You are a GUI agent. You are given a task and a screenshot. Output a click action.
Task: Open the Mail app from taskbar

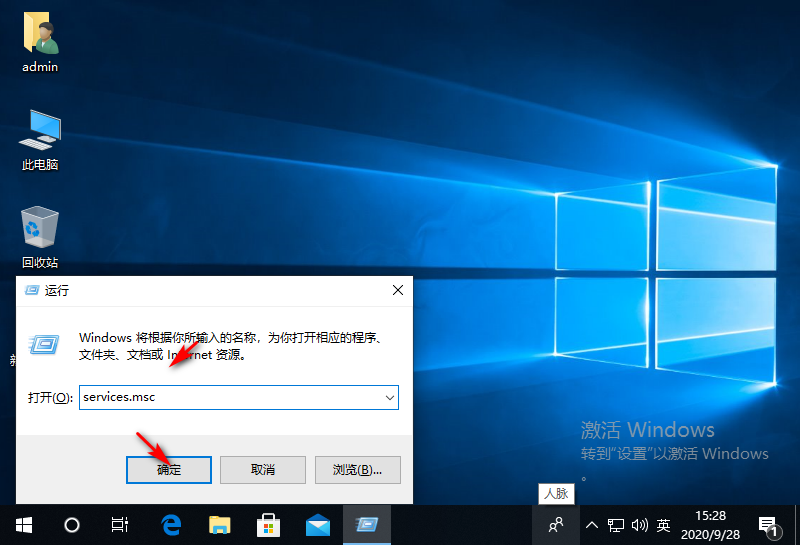tap(318, 524)
